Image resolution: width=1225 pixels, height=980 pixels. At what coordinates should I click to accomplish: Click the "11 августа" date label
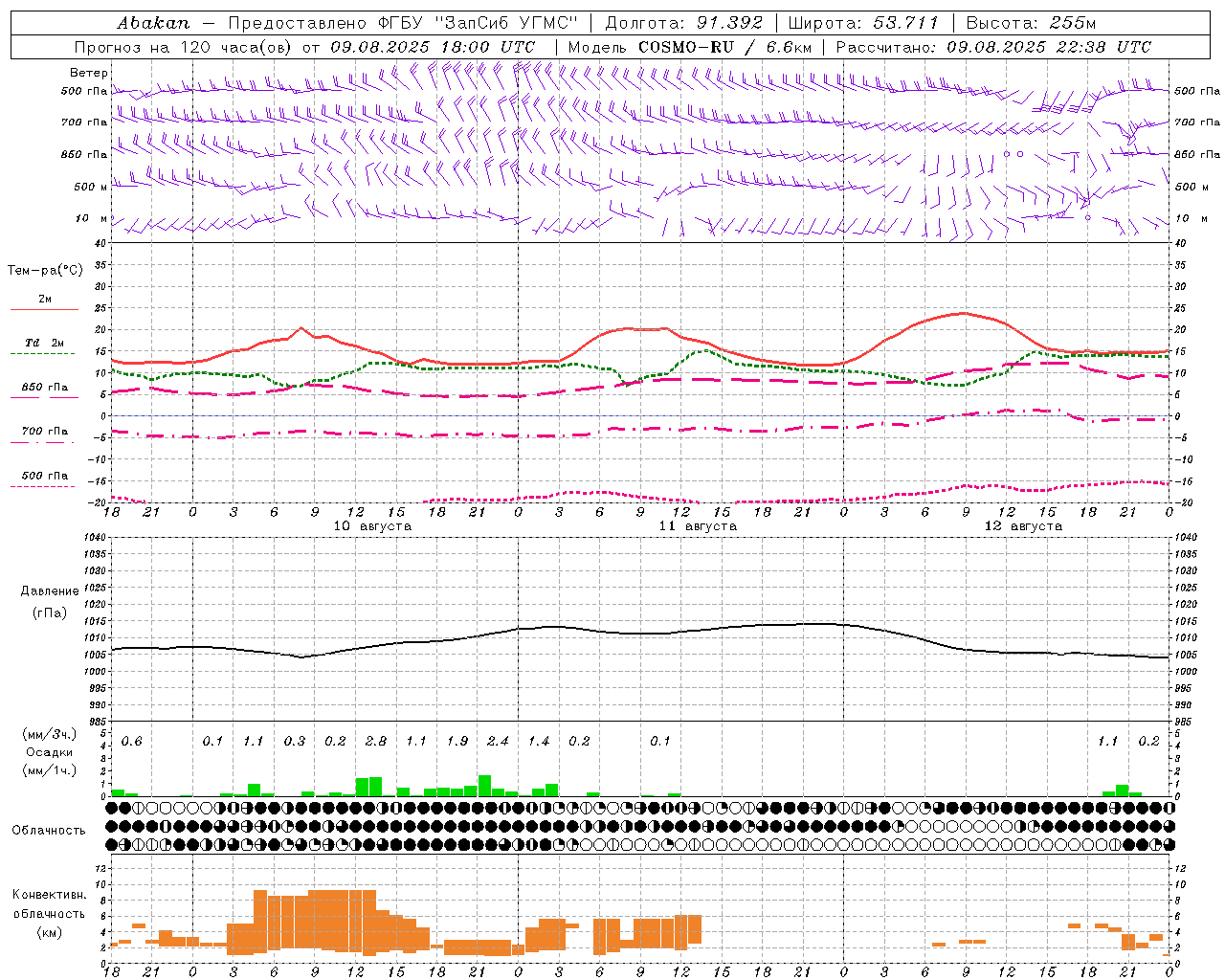[698, 526]
